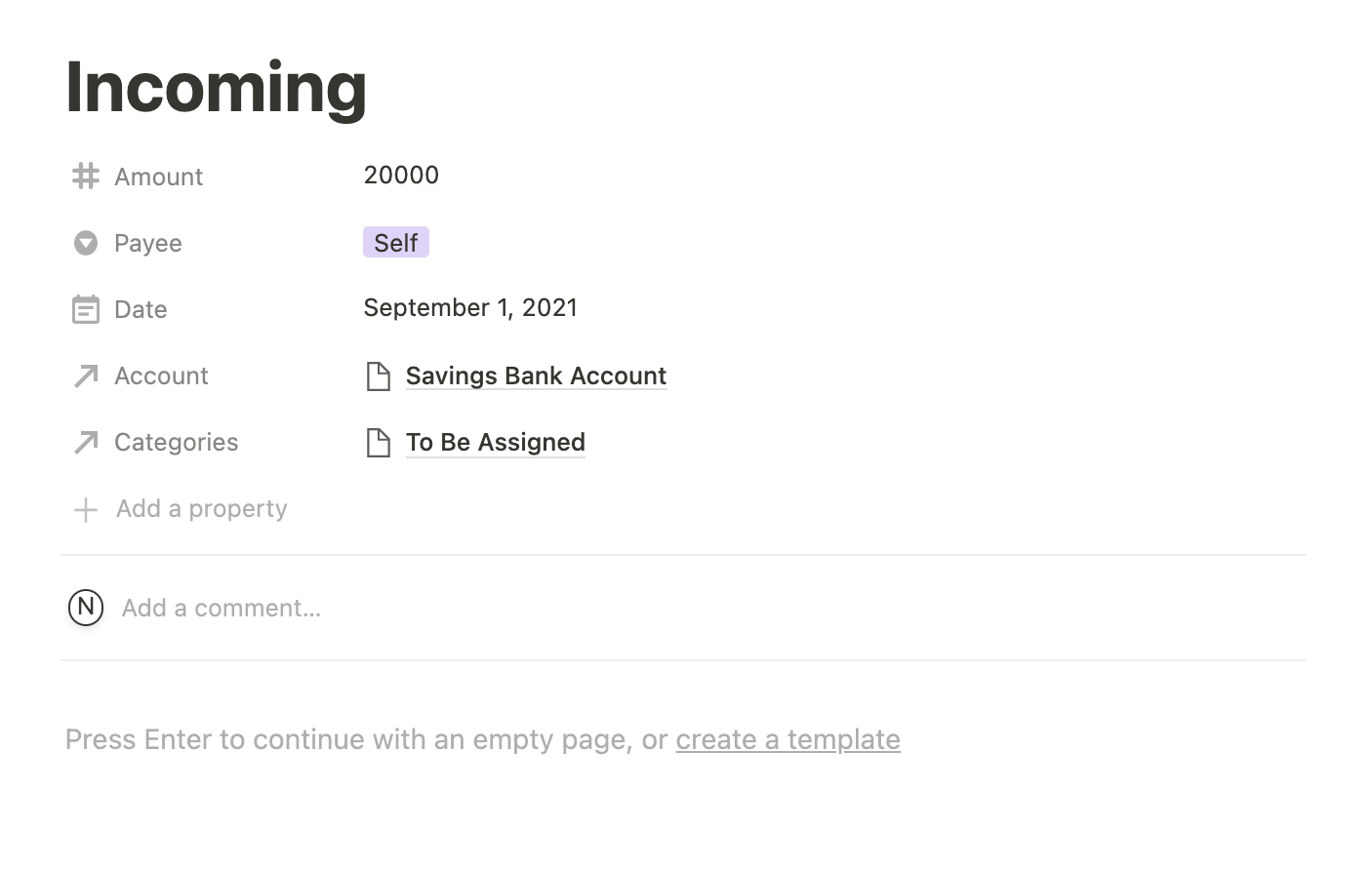Edit the Amount value 20000
The width and height of the screenshot is (1372, 870).
(401, 175)
